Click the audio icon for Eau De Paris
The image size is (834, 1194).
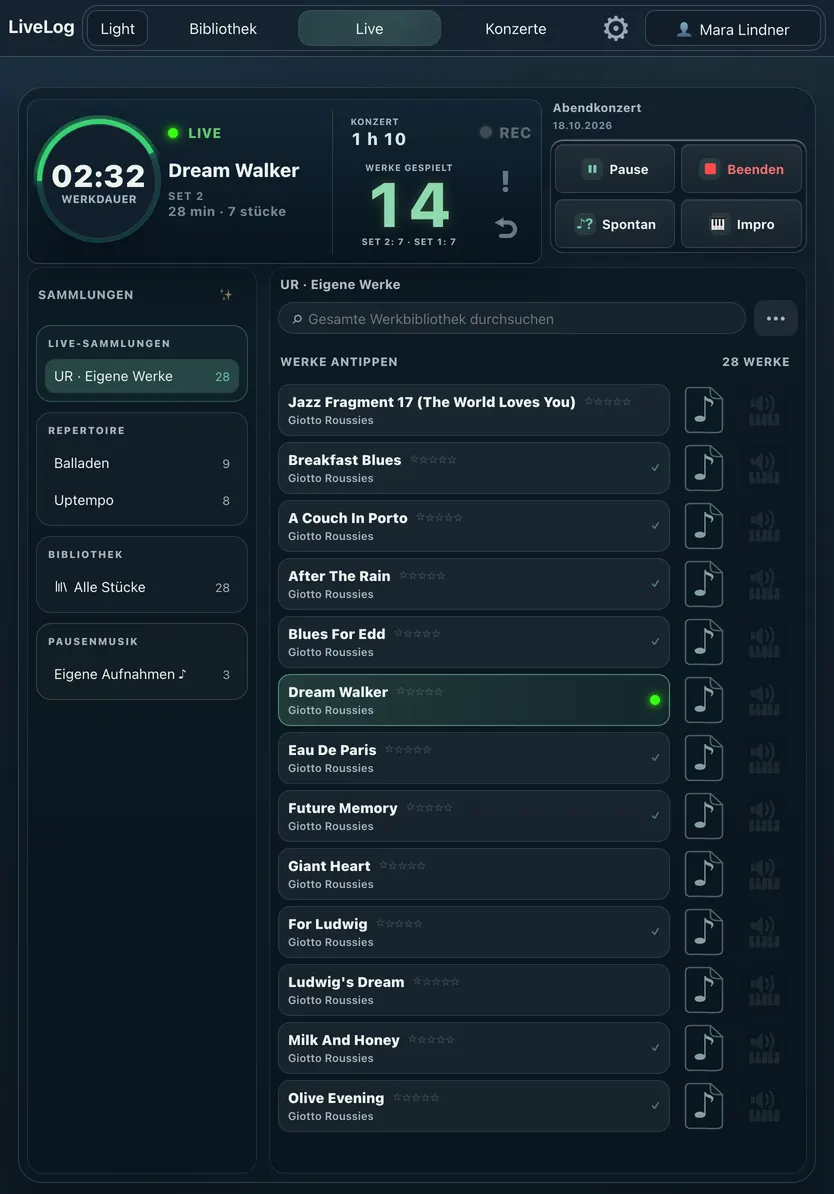(764, 758)
